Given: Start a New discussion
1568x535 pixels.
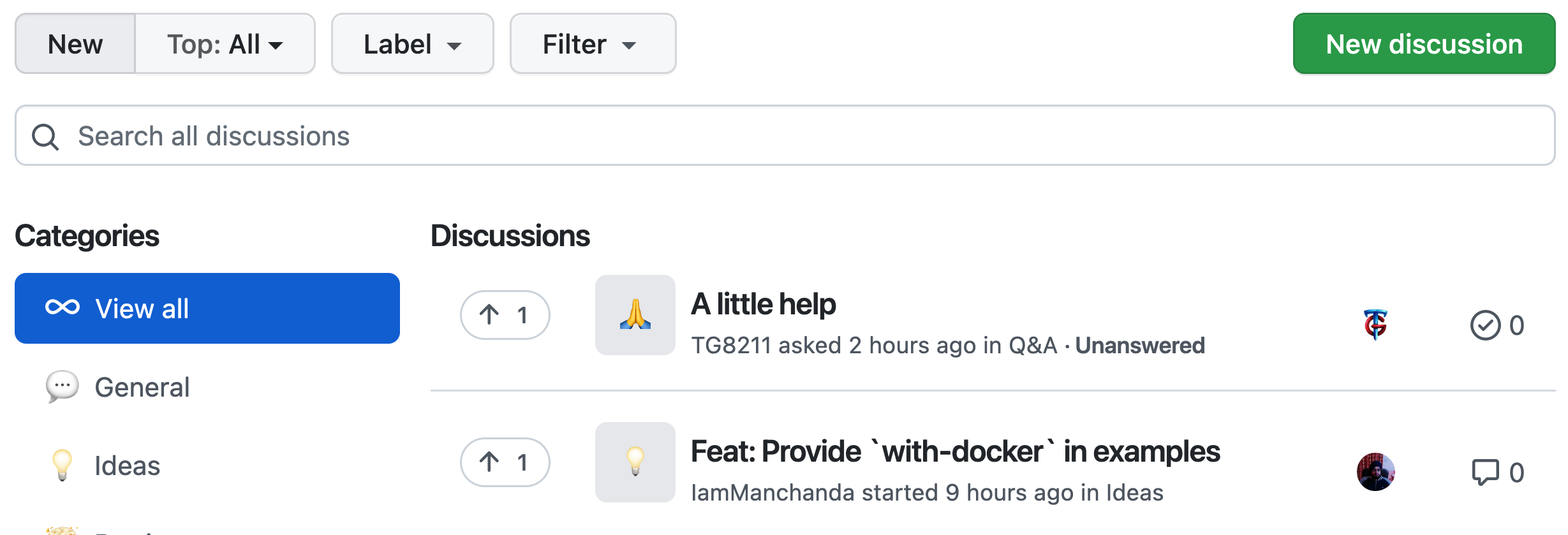Looking at the screenshot, I should click(1424, 44).
